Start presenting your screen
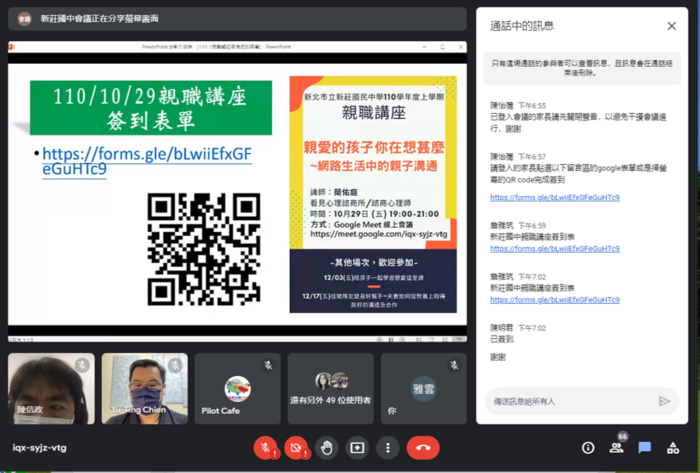The width and height of the screenshot is (700, 473). click(357, 448)
